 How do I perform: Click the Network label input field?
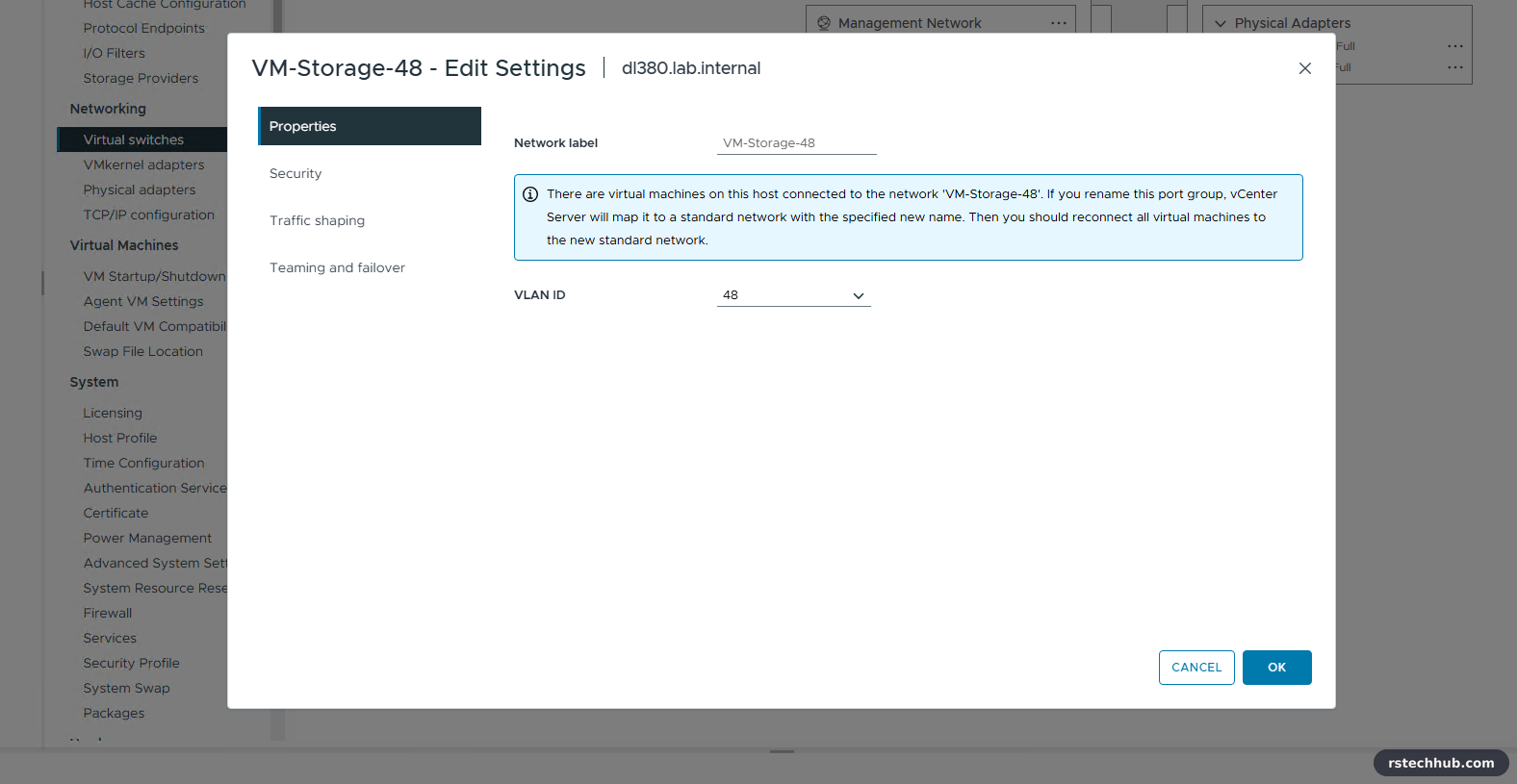pyautogui.click(x=797, y=143)
